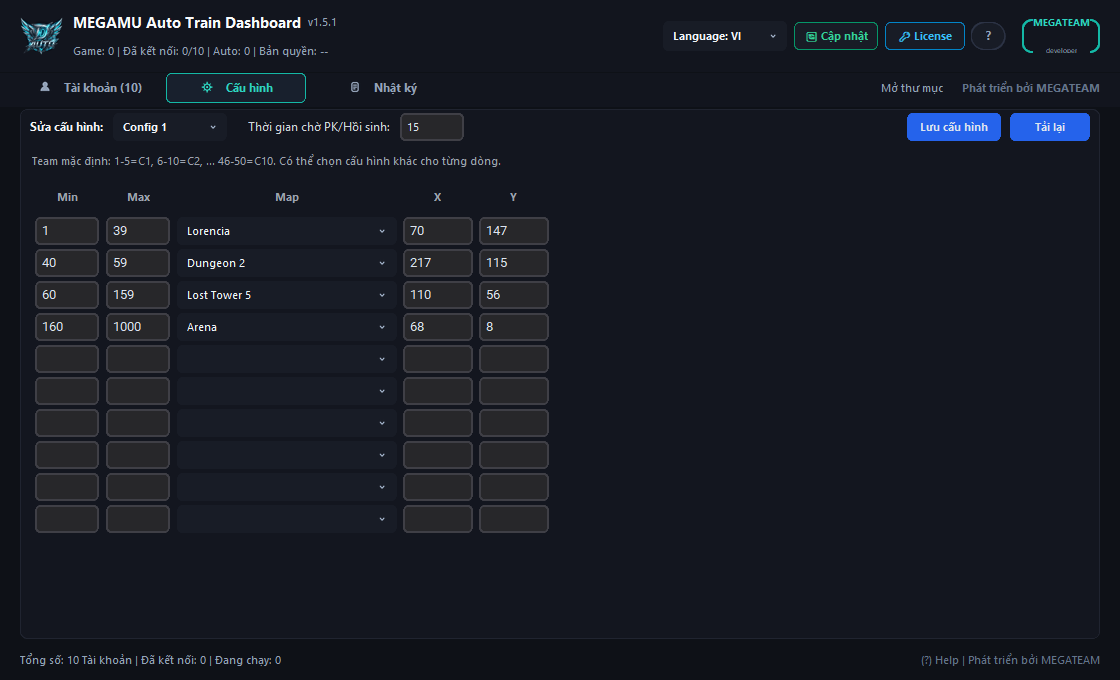Viewport: 1120px width, 680px height.
Task: Click the gear icon on Cấu hình tab
Action: point(207,87)
